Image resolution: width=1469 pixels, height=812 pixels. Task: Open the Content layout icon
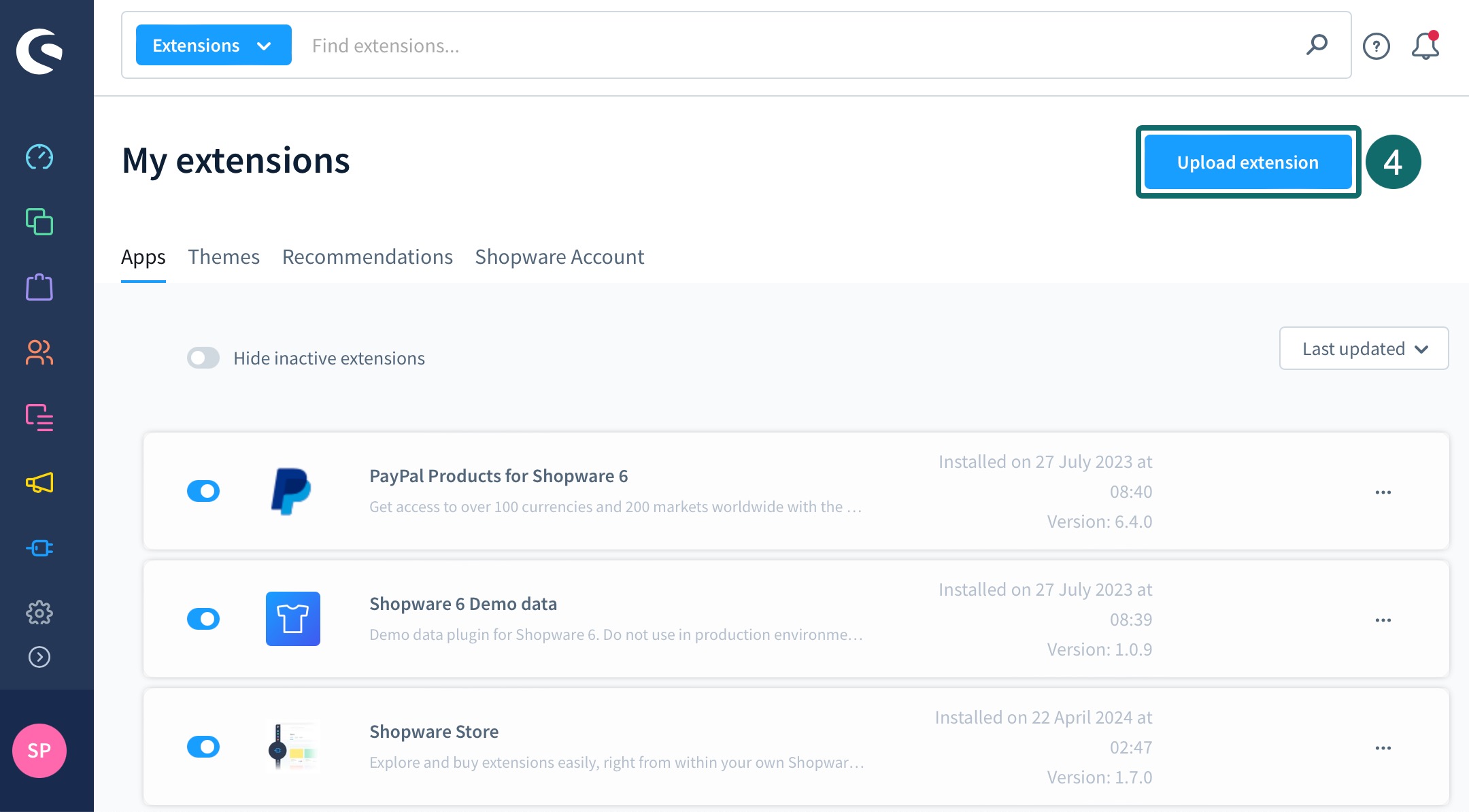click(x=39, y=418)
